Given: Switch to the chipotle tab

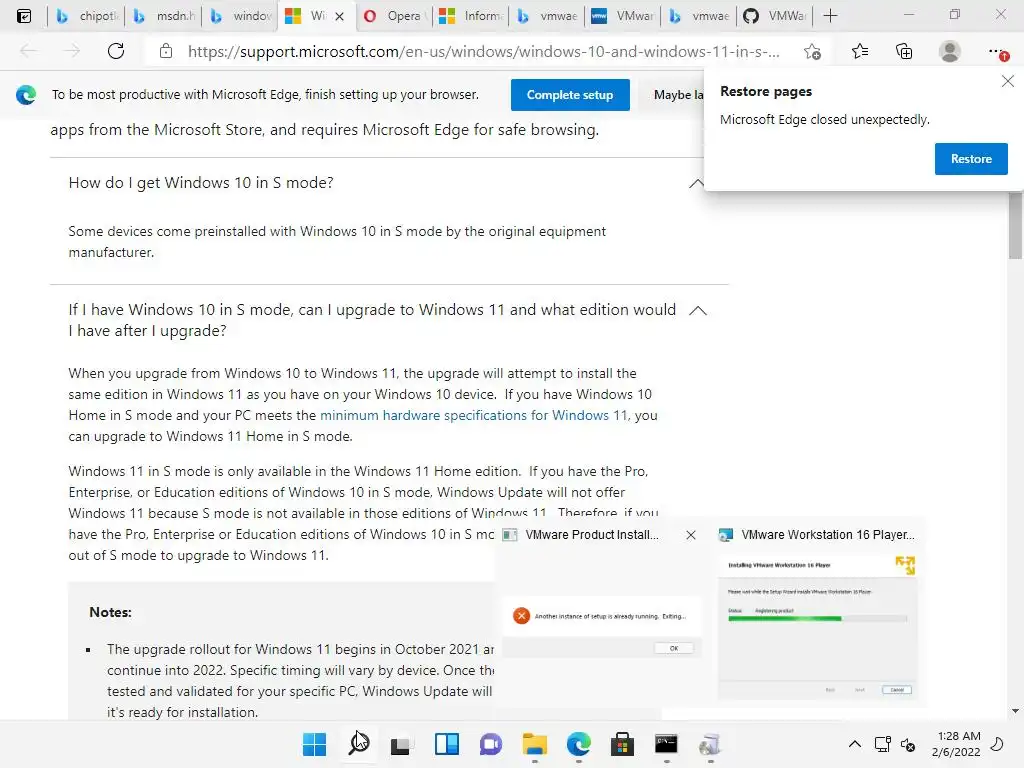Looking at the screenshot, I should (x=88, y=16).
